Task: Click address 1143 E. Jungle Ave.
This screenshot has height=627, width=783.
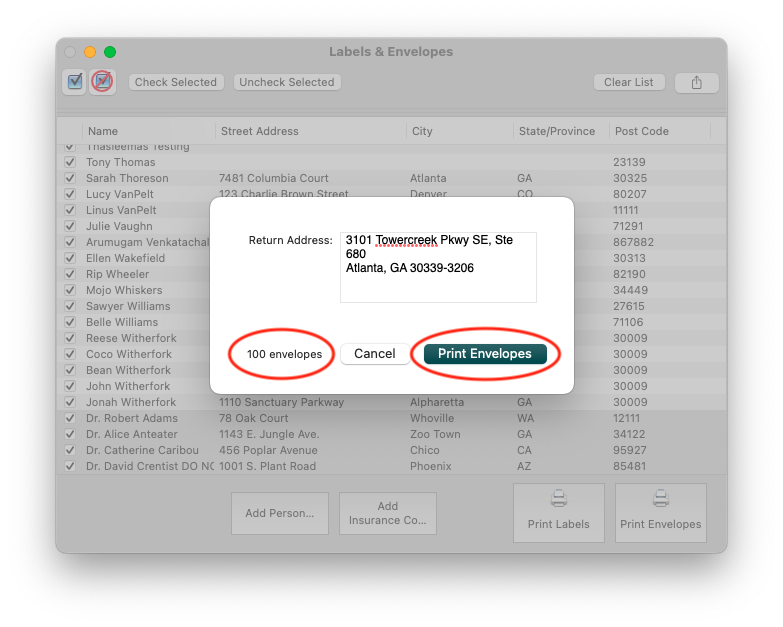Action: pos(269,434)
